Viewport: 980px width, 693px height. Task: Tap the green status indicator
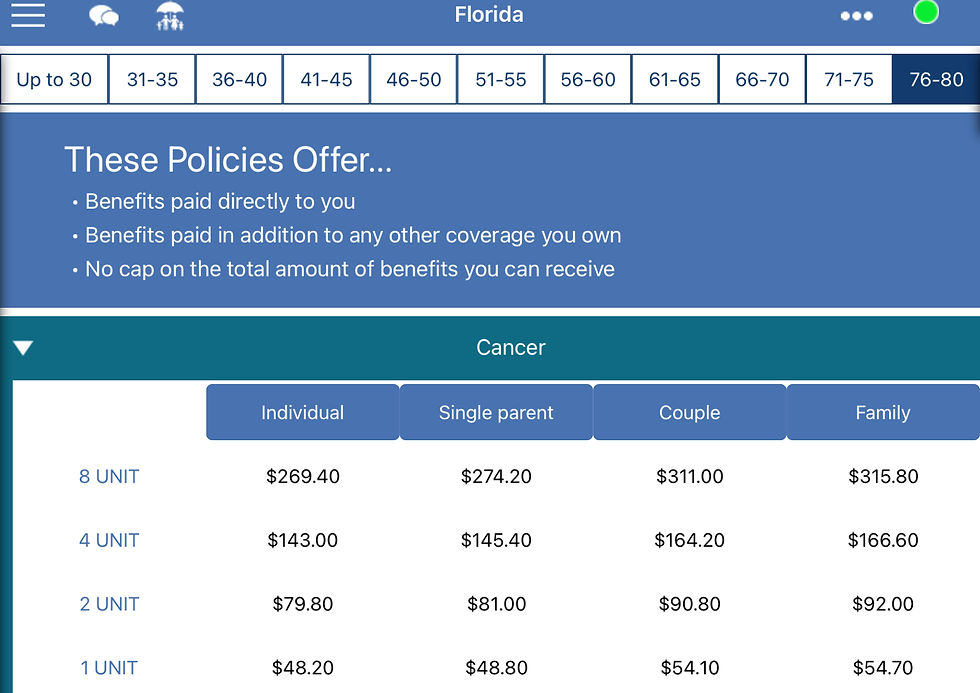point(926,13)
